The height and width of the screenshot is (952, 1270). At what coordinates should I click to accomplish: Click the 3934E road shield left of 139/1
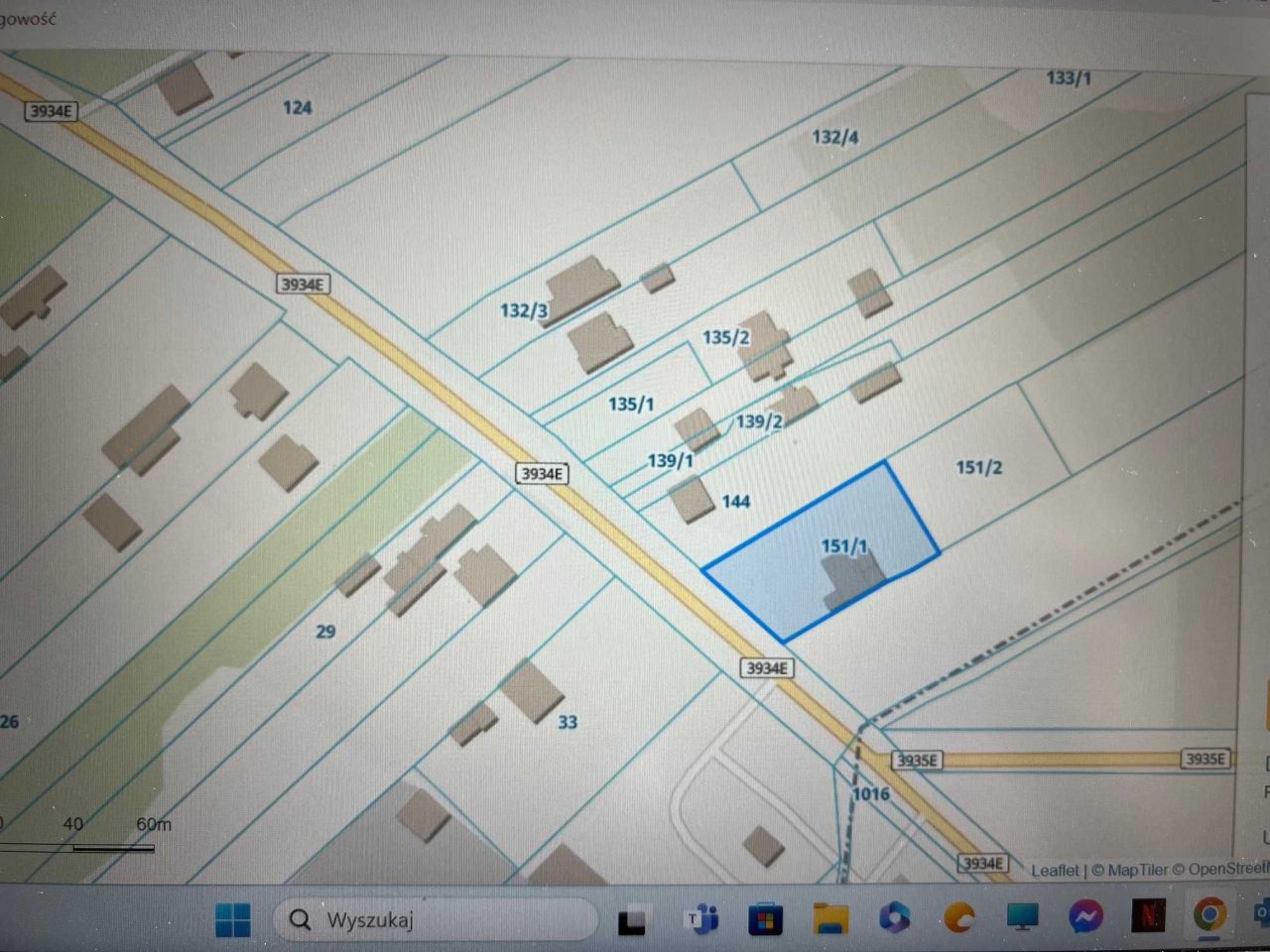[543, 473]
